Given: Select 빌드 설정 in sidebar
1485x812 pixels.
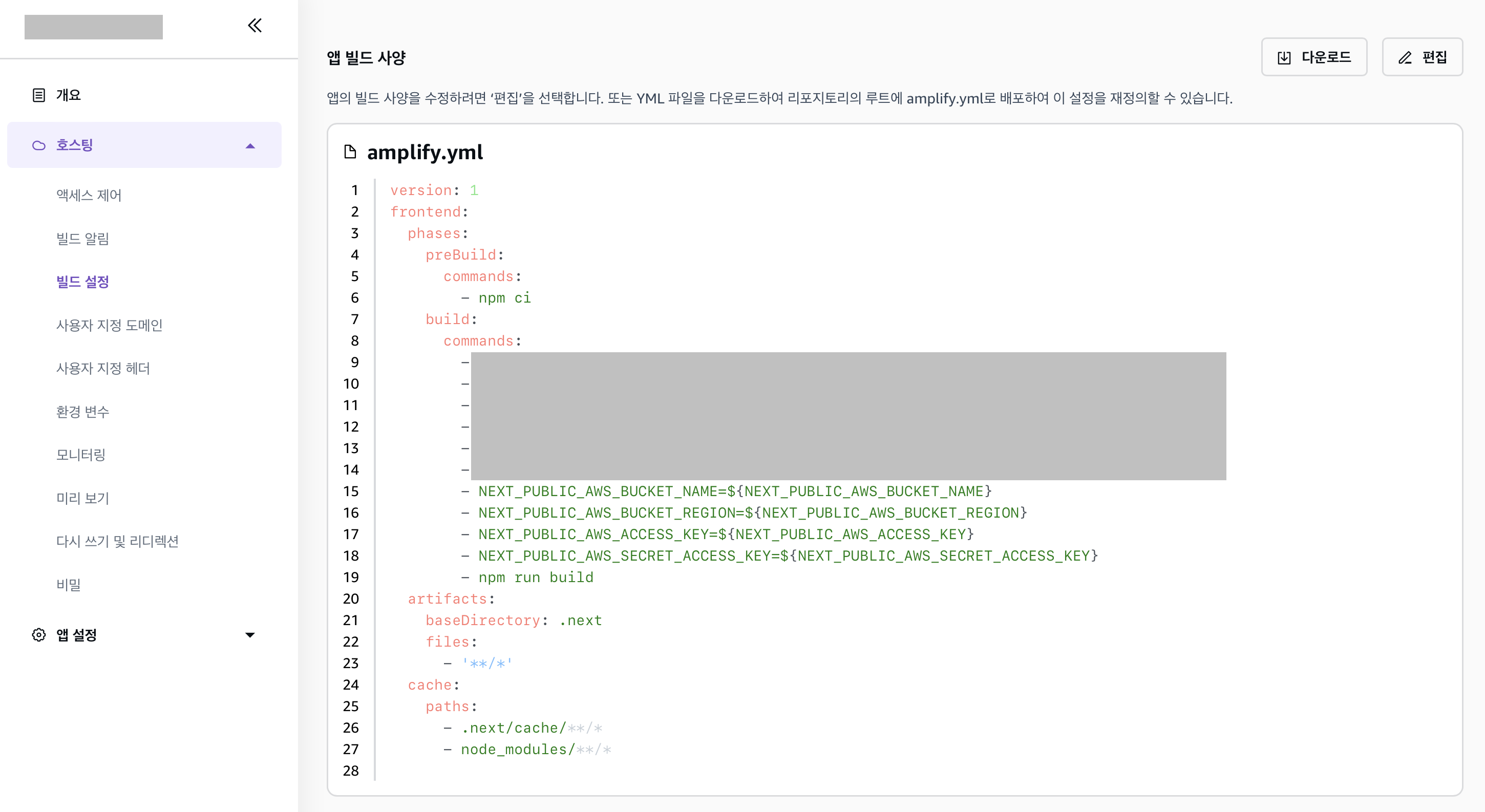Looking at the screenshot, I should (x=82, y=282).
